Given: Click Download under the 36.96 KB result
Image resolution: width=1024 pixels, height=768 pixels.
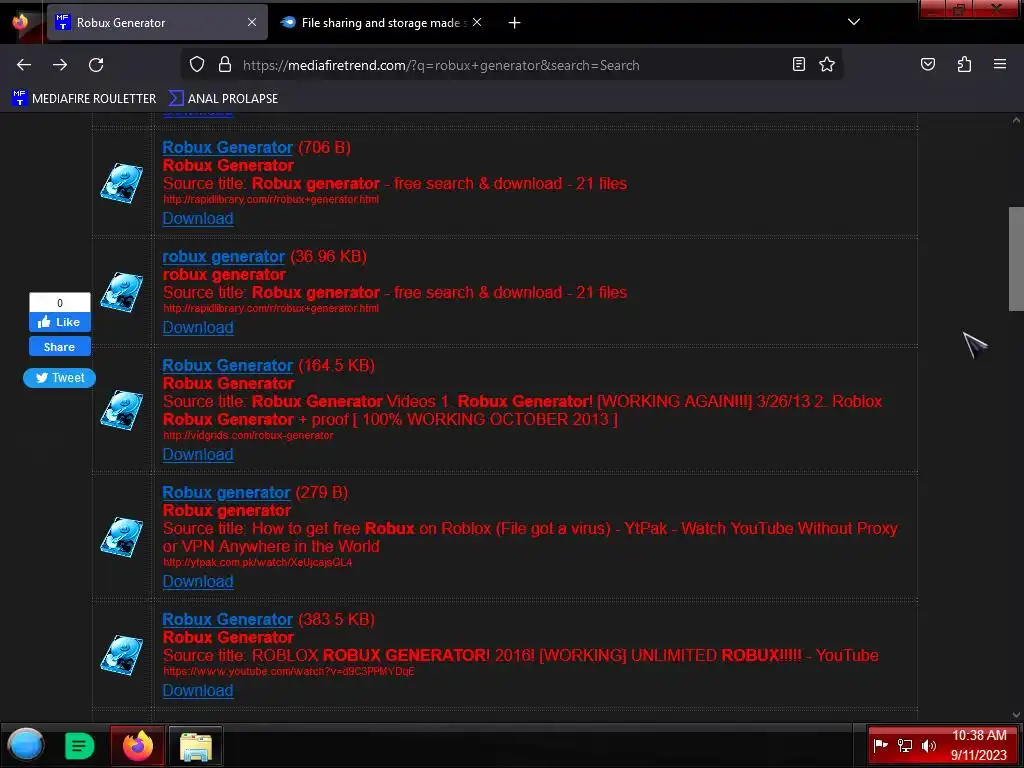Looking at the screenshot, I should [198, 327].
